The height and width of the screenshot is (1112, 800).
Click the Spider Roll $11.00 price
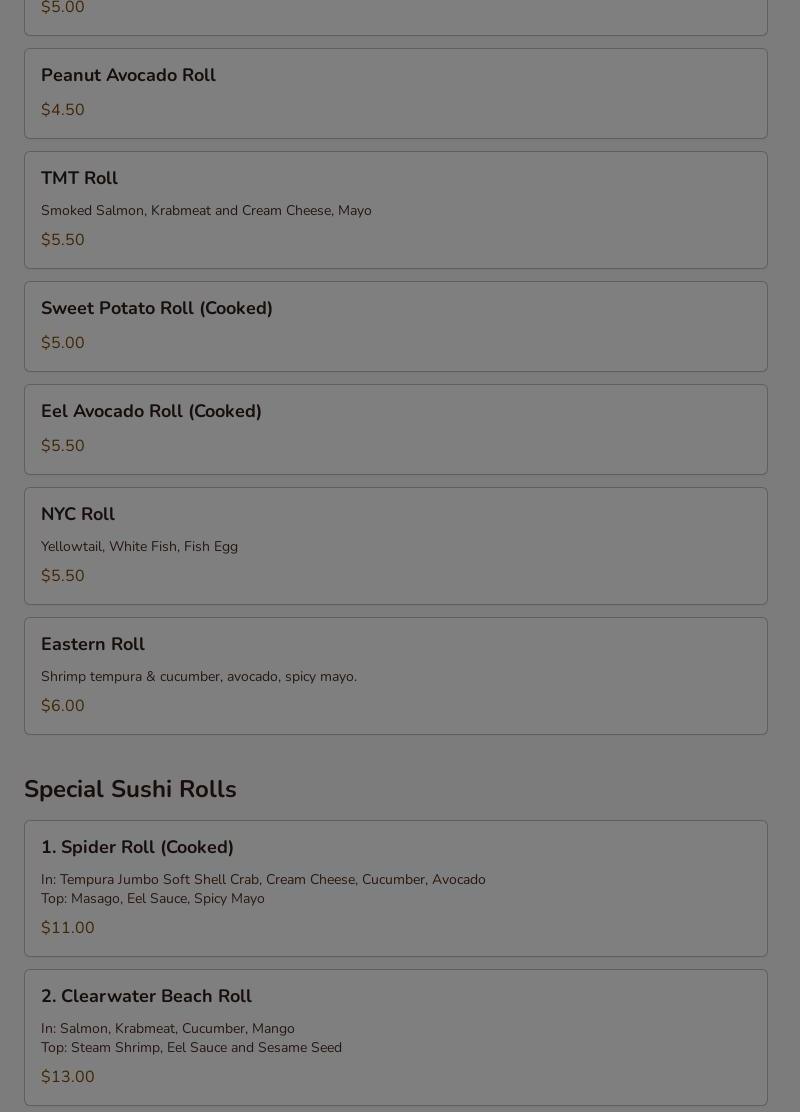(x=67, y=928)
